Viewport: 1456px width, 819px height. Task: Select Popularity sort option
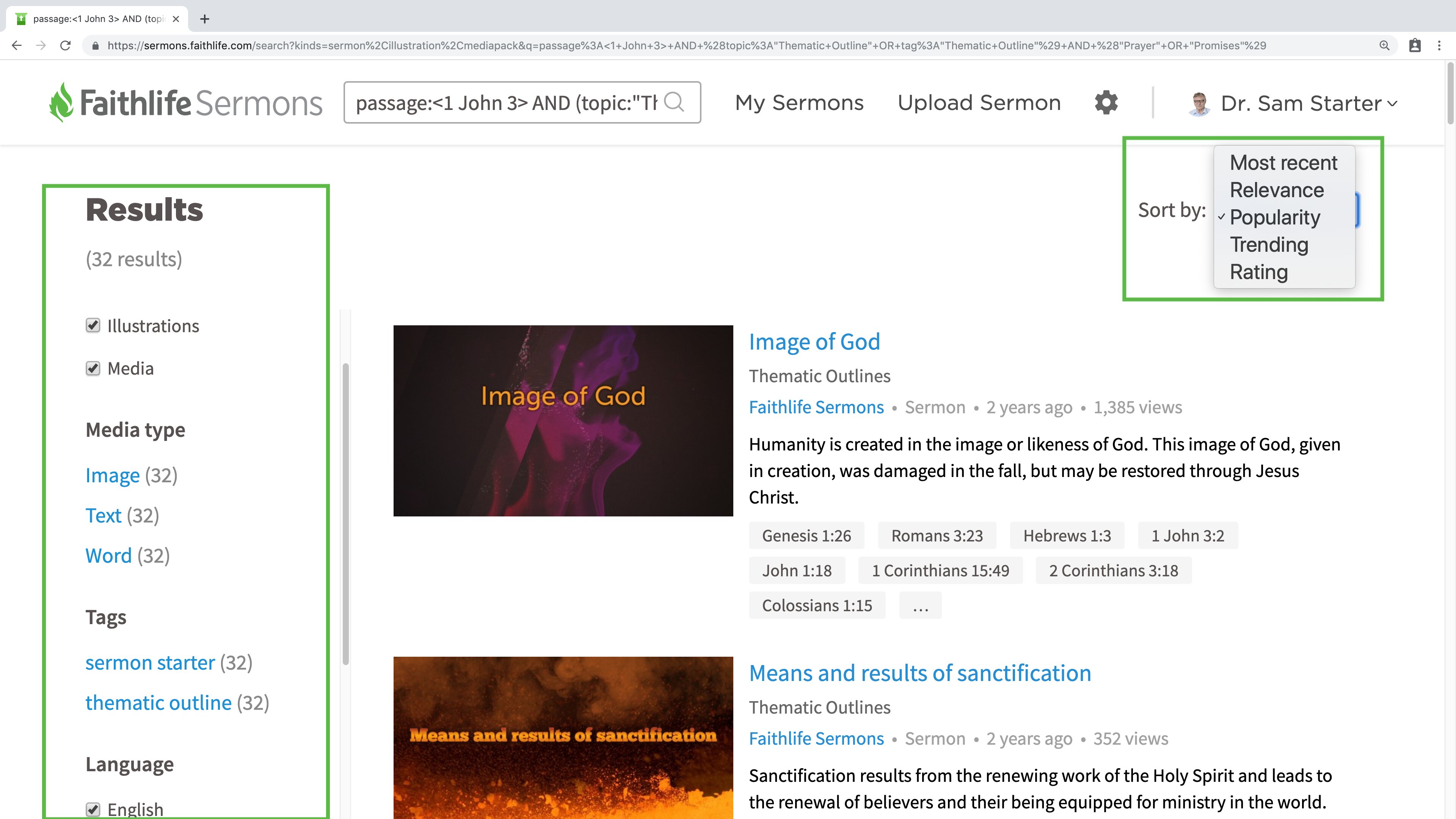pos(1283,217)
